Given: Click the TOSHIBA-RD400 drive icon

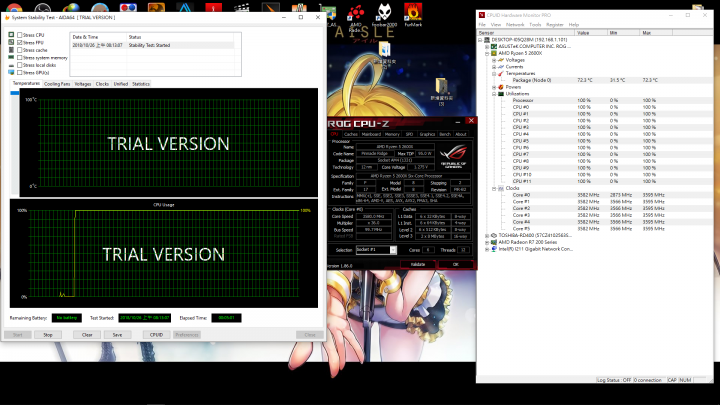Looking at the screenshot, I should tap(494, 236).
